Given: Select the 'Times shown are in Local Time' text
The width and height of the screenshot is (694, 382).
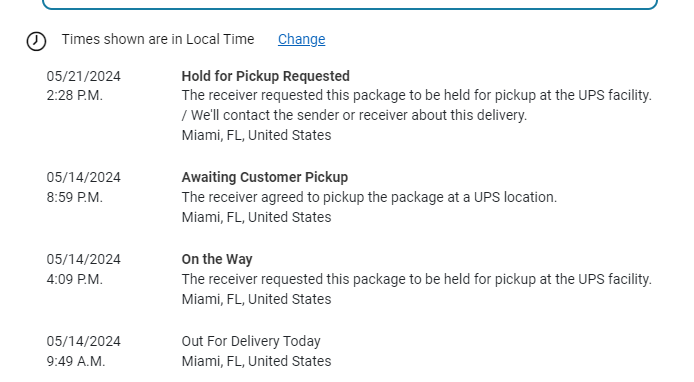Looking at the screenshot, I should [158, 39].
